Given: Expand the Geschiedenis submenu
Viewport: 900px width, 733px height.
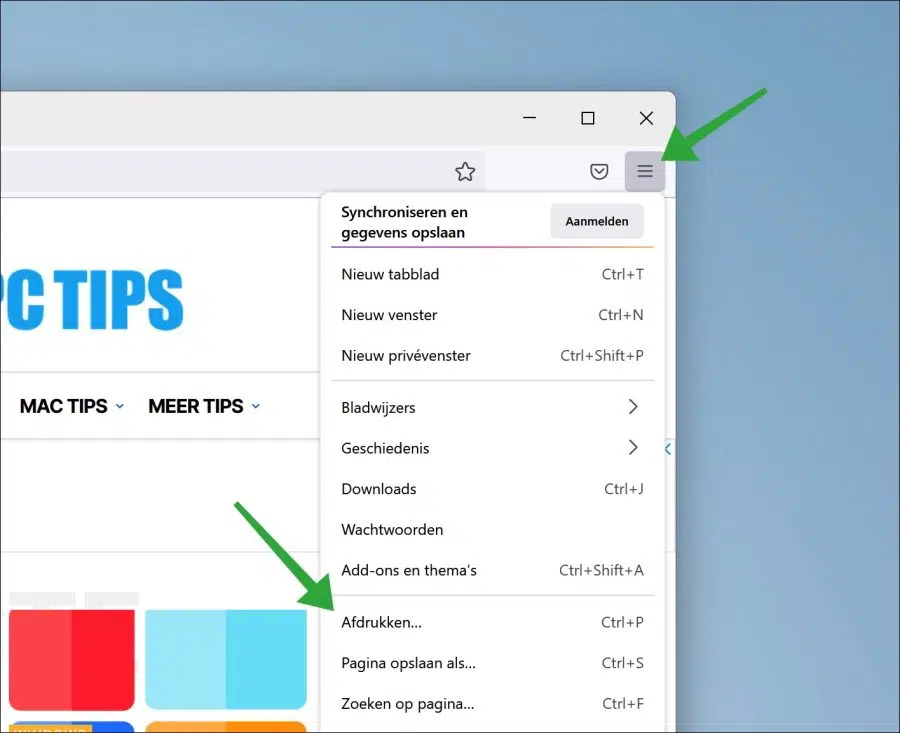Looking at the screenshot, I should pos(492,448).
